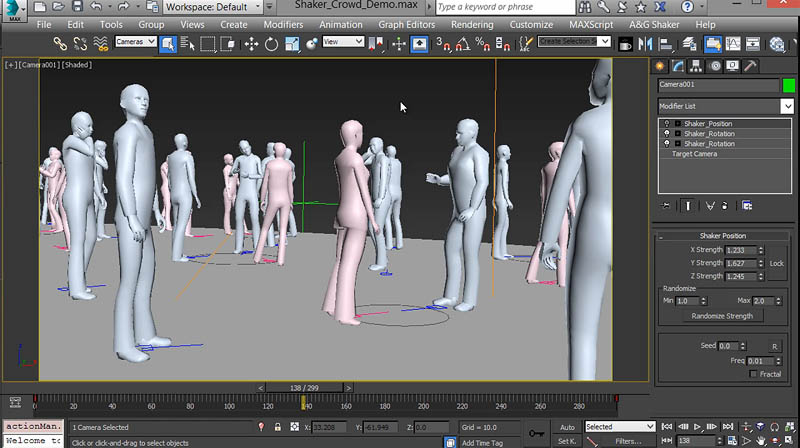Click the green object color swatch

tap(788, 85)
